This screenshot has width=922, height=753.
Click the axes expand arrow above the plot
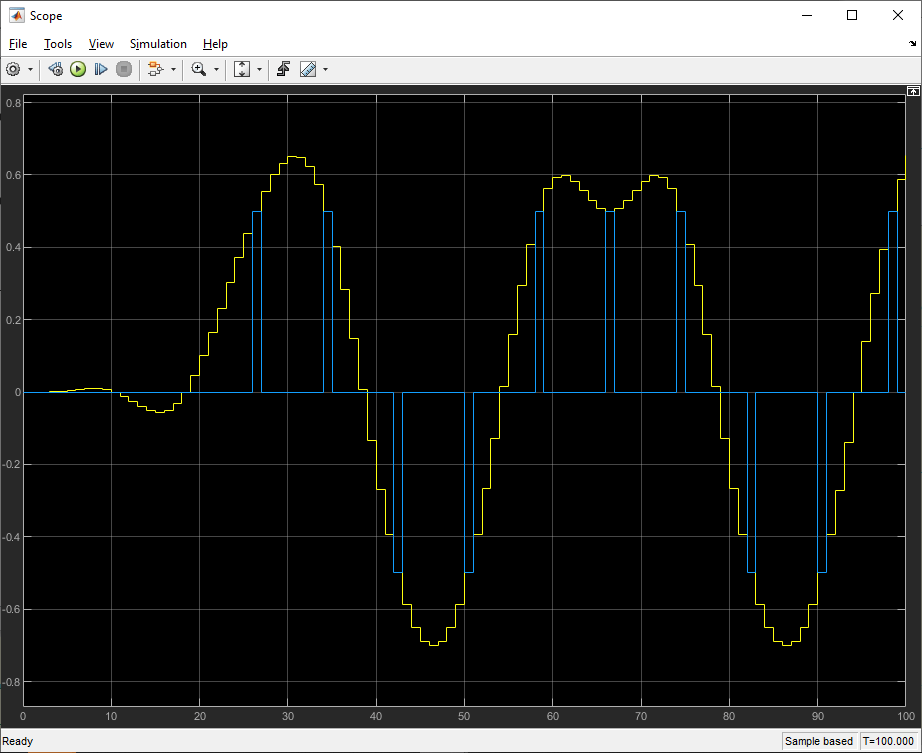(912, 90)
